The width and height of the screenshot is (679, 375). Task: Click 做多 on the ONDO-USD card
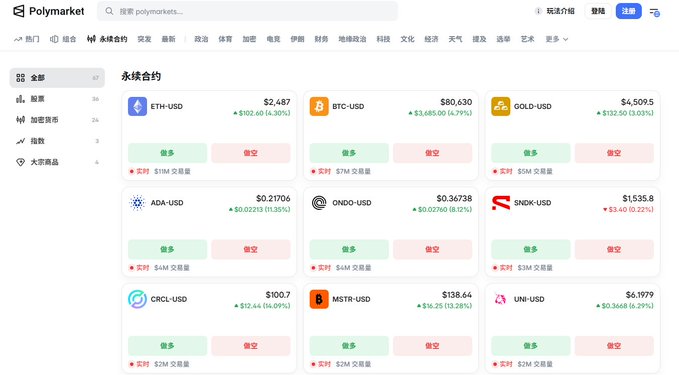[349, 249]
